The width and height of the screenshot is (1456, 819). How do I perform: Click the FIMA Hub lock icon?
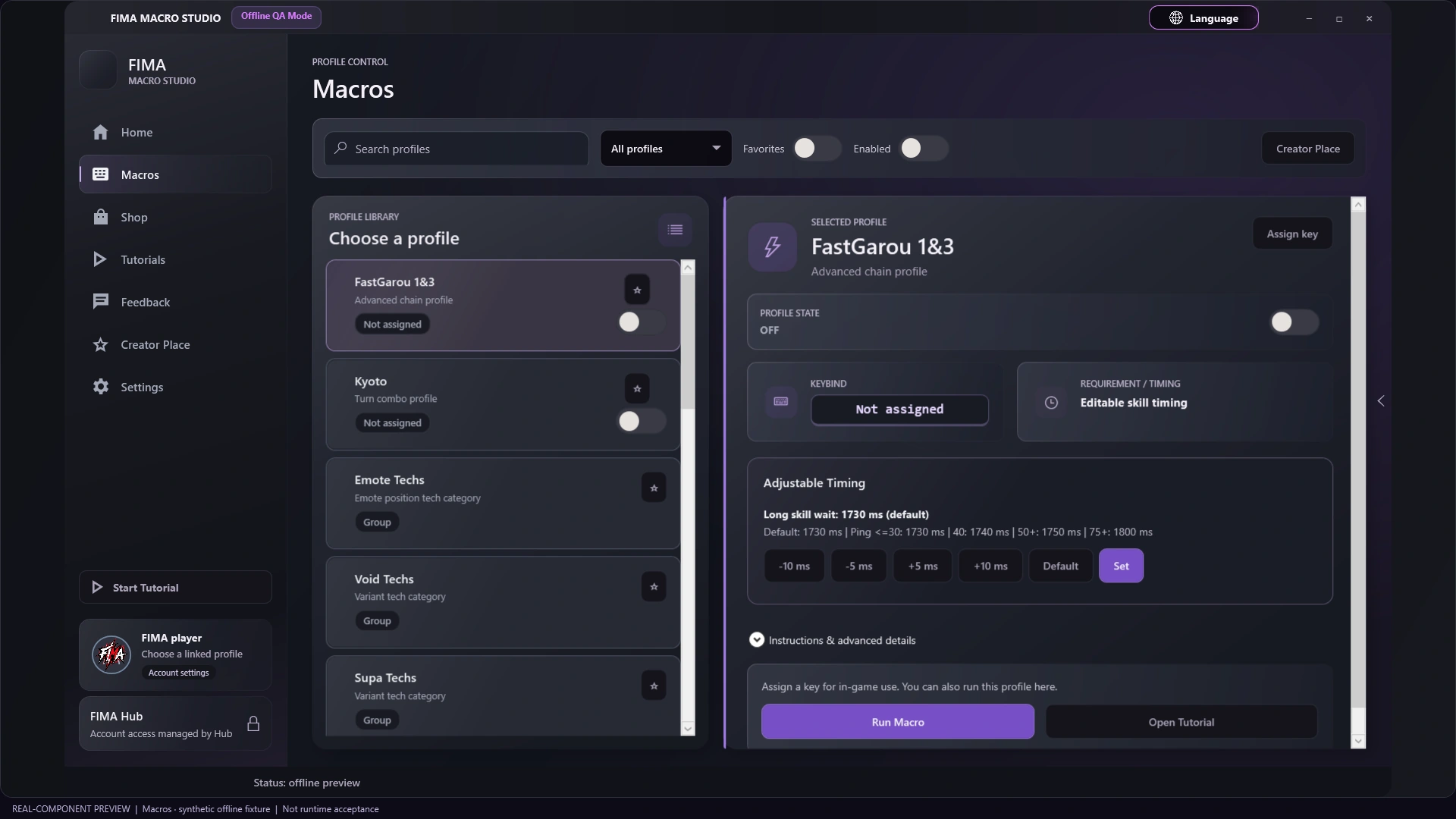point(253,724)
